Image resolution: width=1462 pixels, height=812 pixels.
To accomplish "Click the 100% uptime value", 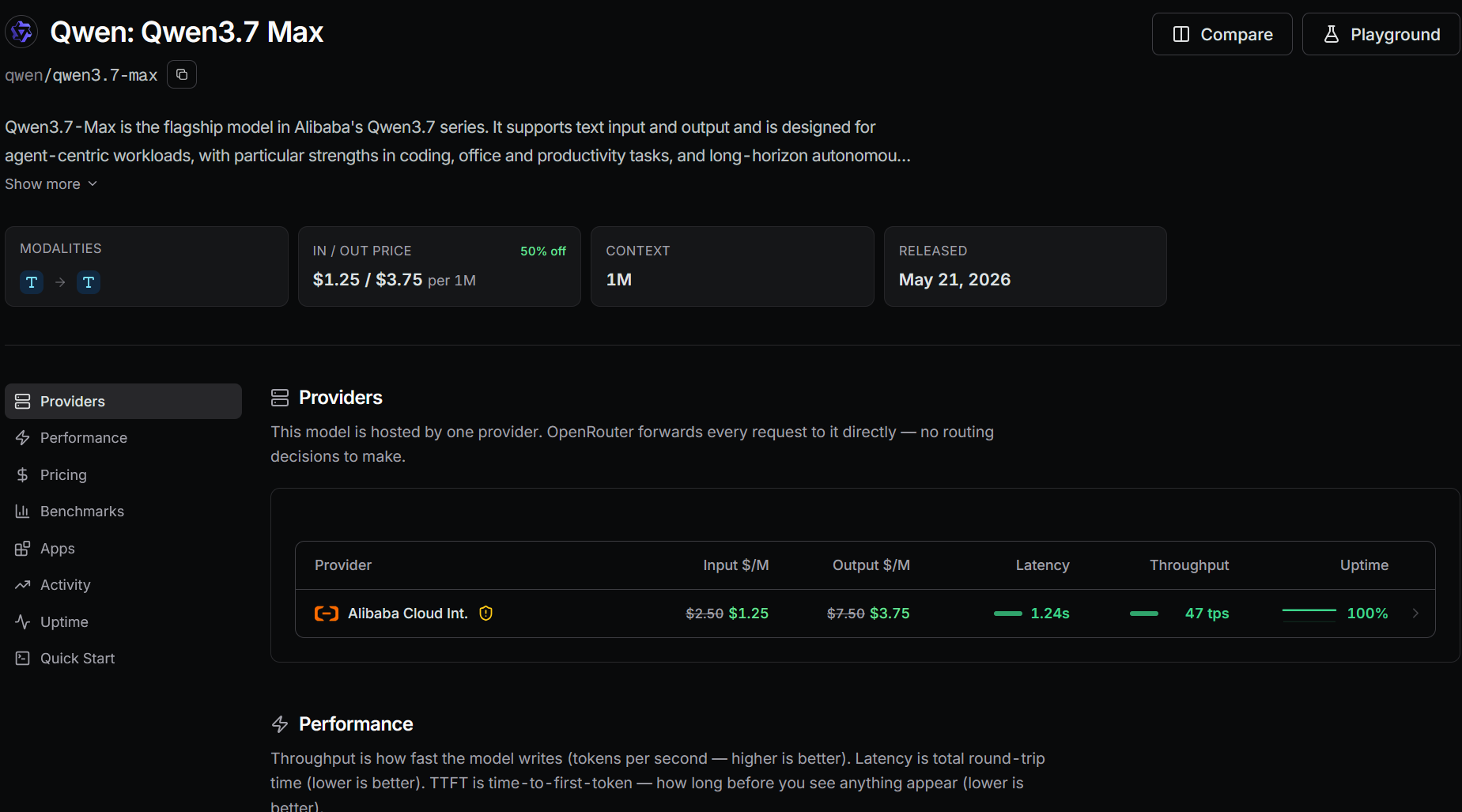I will click(x=1367, y=614).
